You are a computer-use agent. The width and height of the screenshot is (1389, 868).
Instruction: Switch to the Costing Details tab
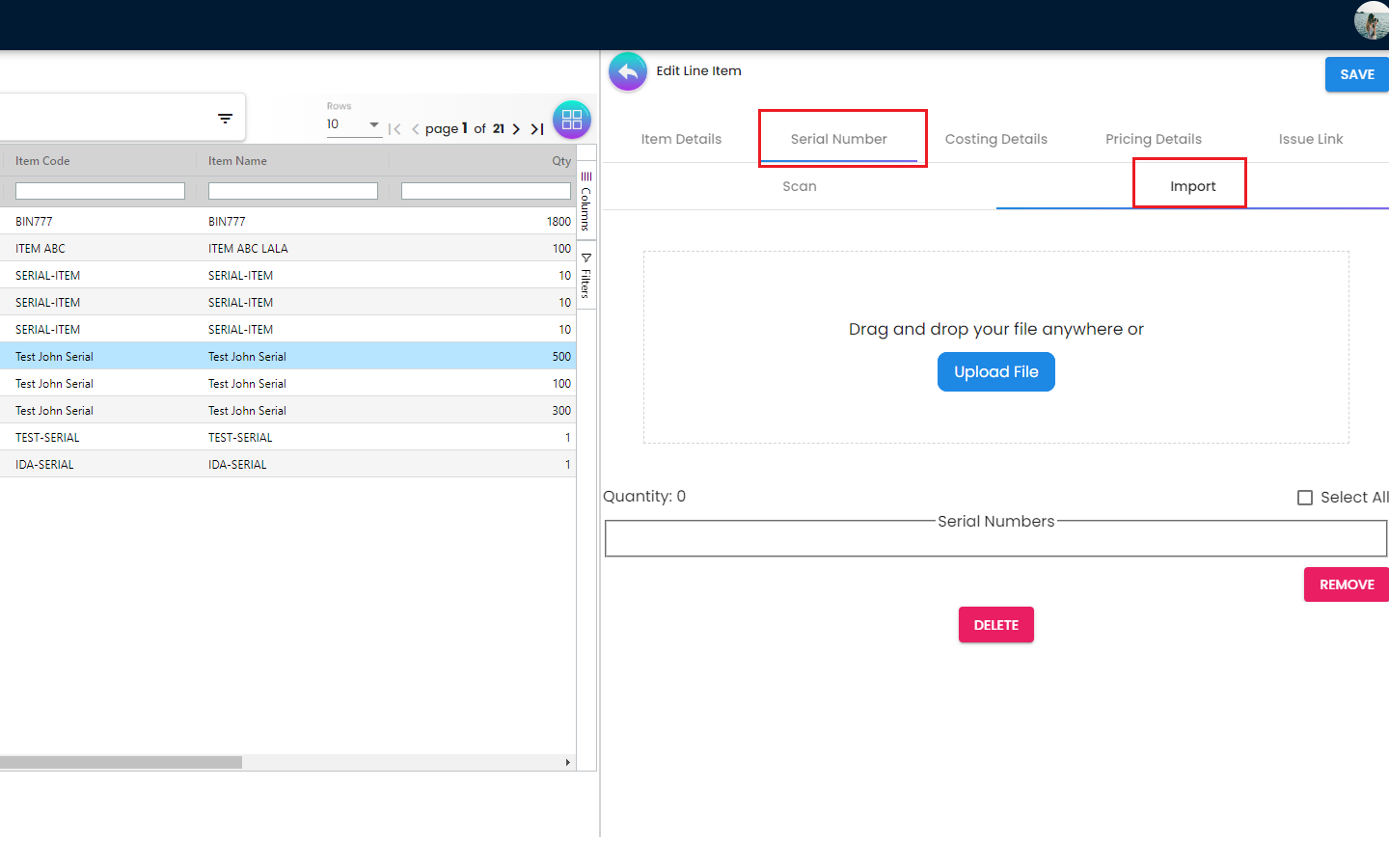[995, 139]
